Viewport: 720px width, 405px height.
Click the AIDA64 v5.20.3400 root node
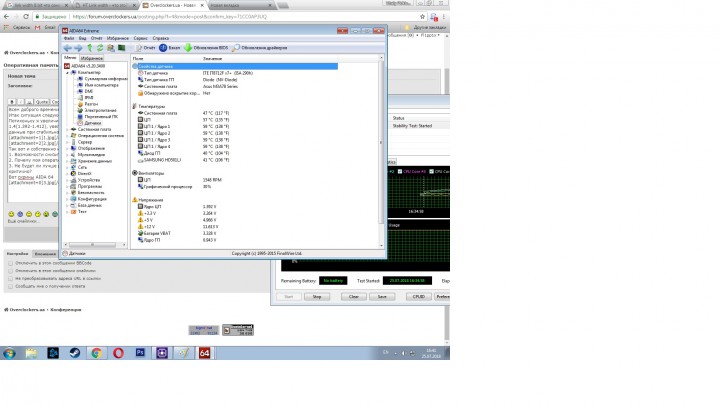[84, 66]
